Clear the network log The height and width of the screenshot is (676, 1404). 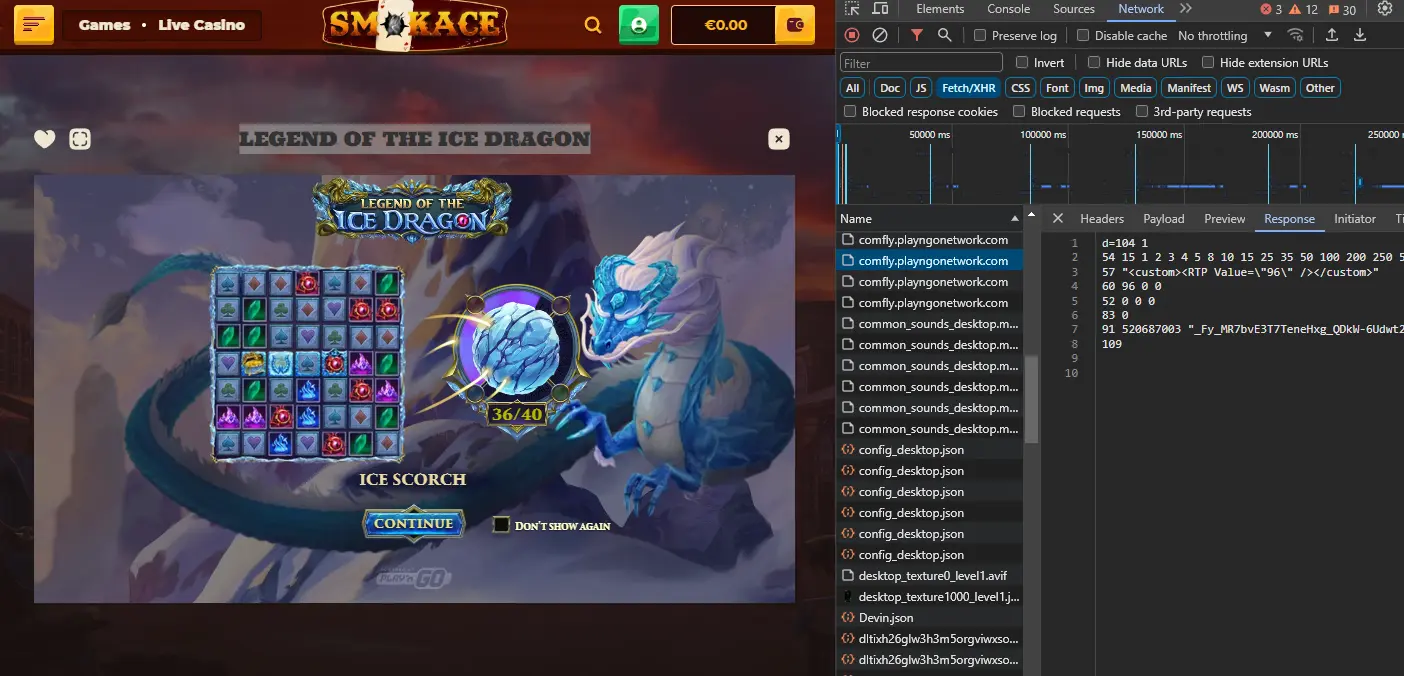(880, 35)
